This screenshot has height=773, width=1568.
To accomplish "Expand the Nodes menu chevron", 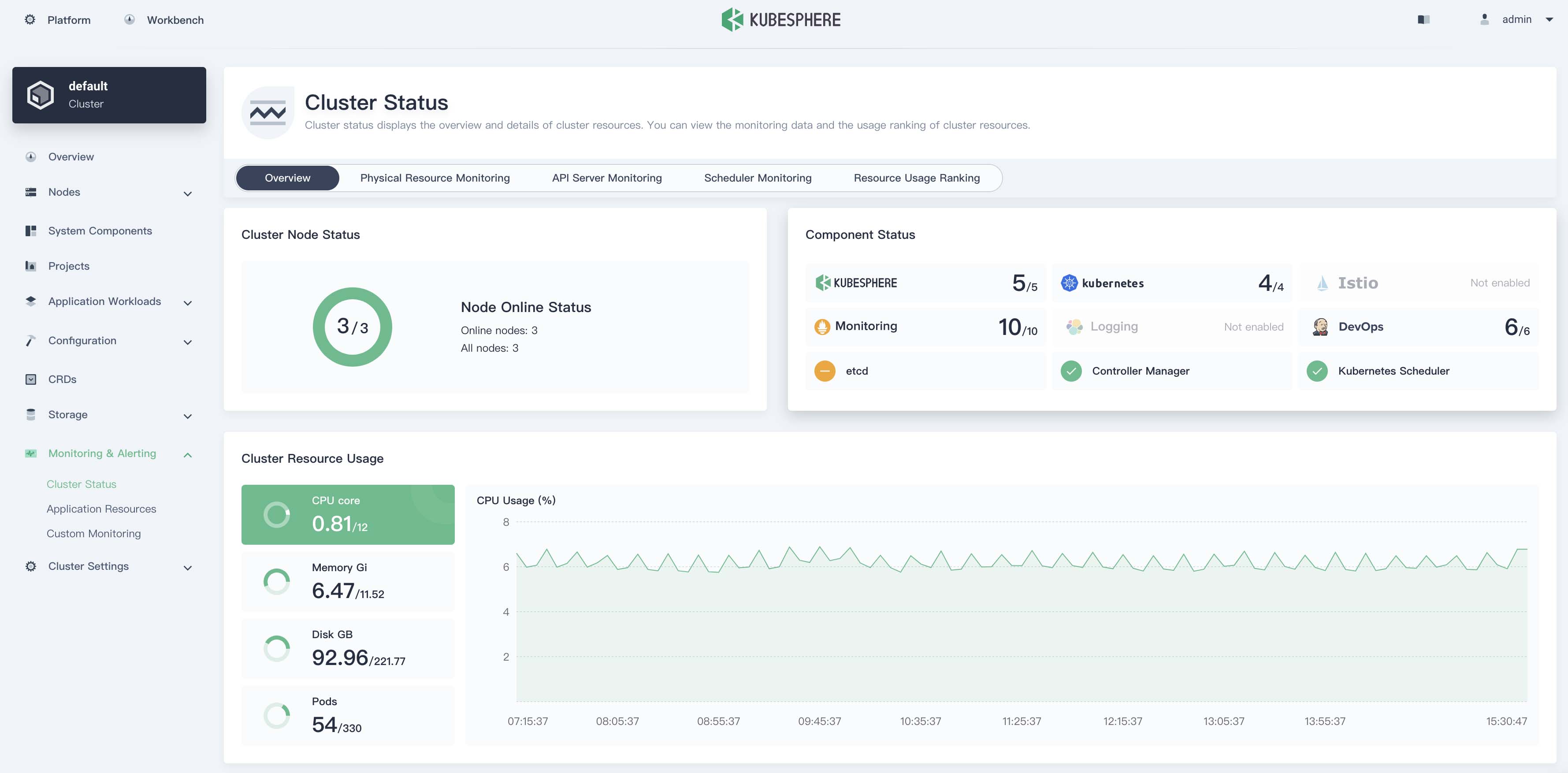I will (x=188, y=194).
